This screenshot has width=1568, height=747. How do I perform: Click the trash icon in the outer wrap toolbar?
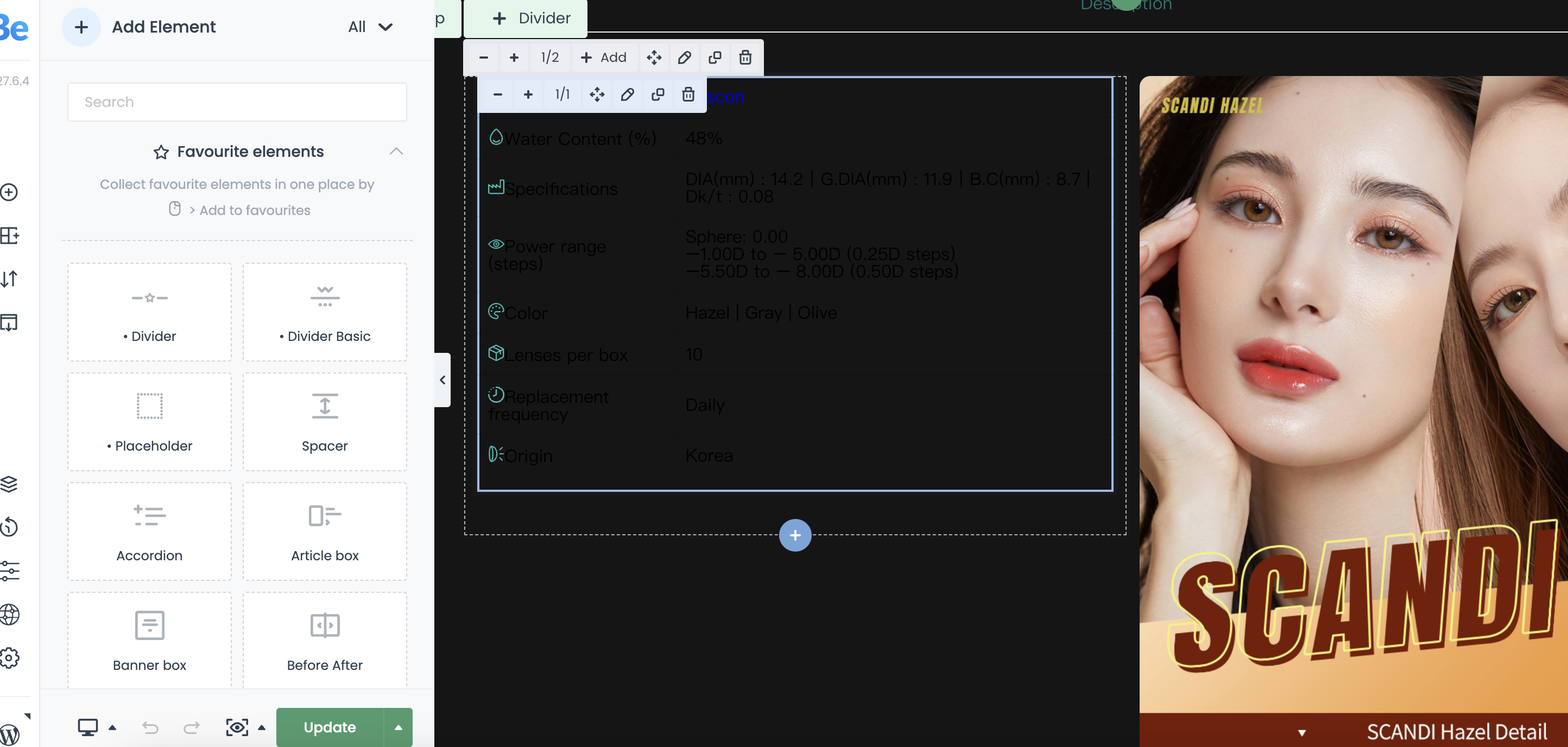pos(745,57)
